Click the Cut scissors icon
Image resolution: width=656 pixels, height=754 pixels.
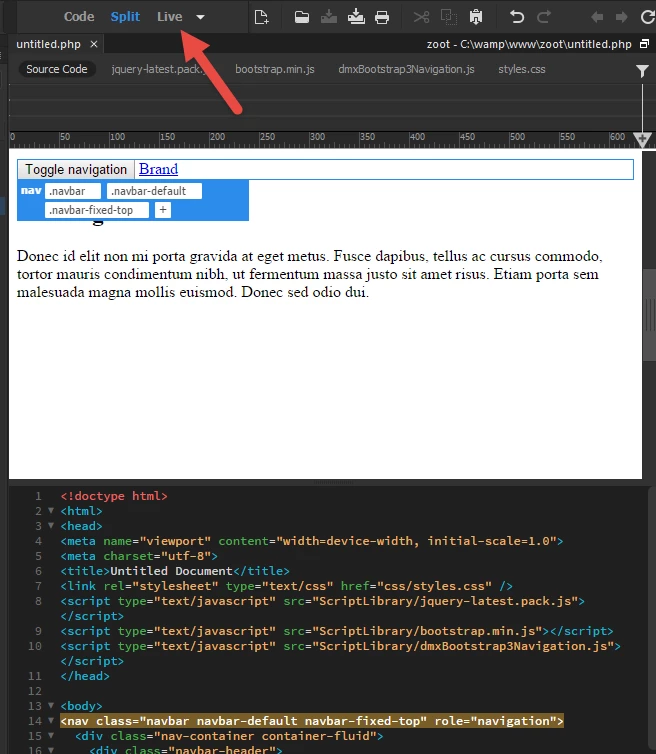(421, 17)
